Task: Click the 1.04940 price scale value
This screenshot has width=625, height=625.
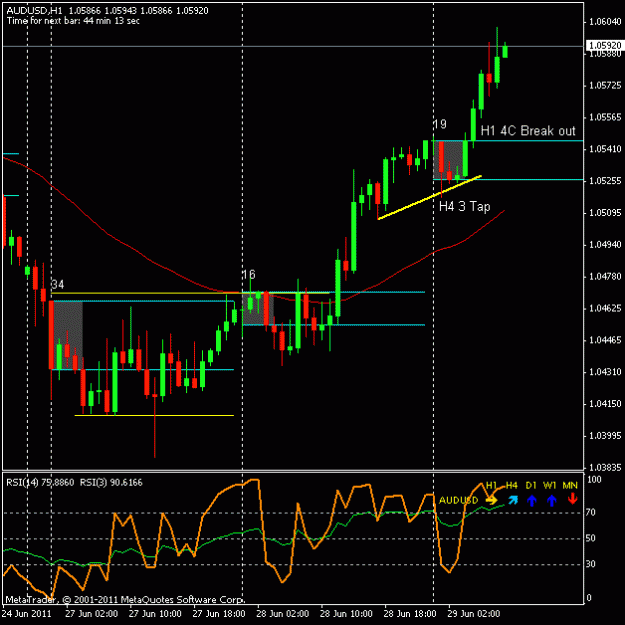Action: [605, 245]
